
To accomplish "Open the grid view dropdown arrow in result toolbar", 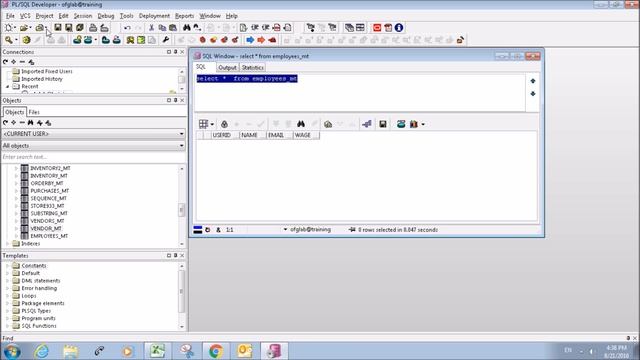I will [x=212, y=124].
